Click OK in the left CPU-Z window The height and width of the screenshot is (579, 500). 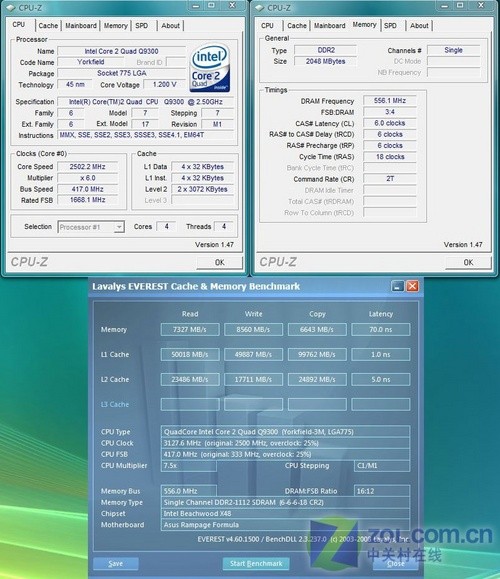click(x=219, y=262)
